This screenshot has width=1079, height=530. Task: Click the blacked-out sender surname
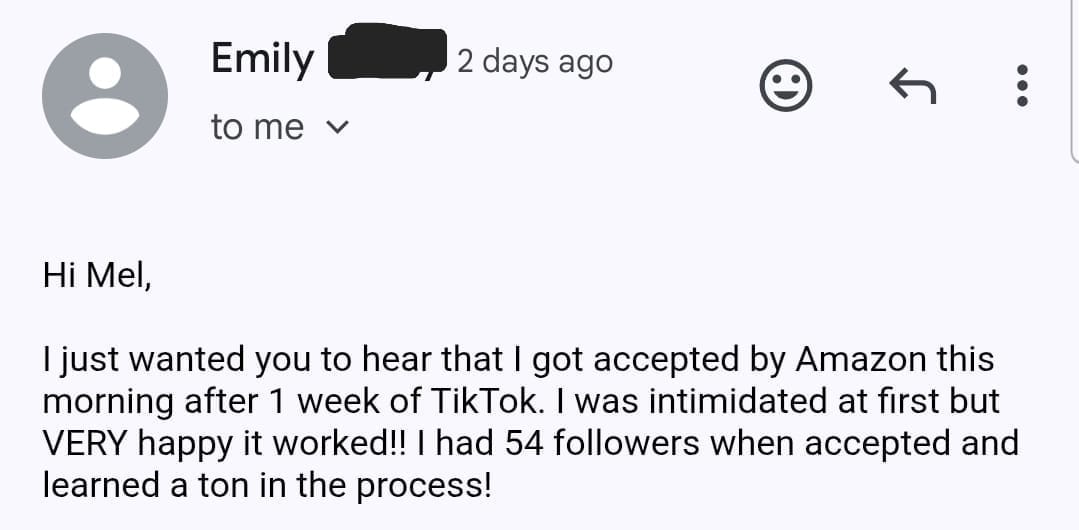387,52
